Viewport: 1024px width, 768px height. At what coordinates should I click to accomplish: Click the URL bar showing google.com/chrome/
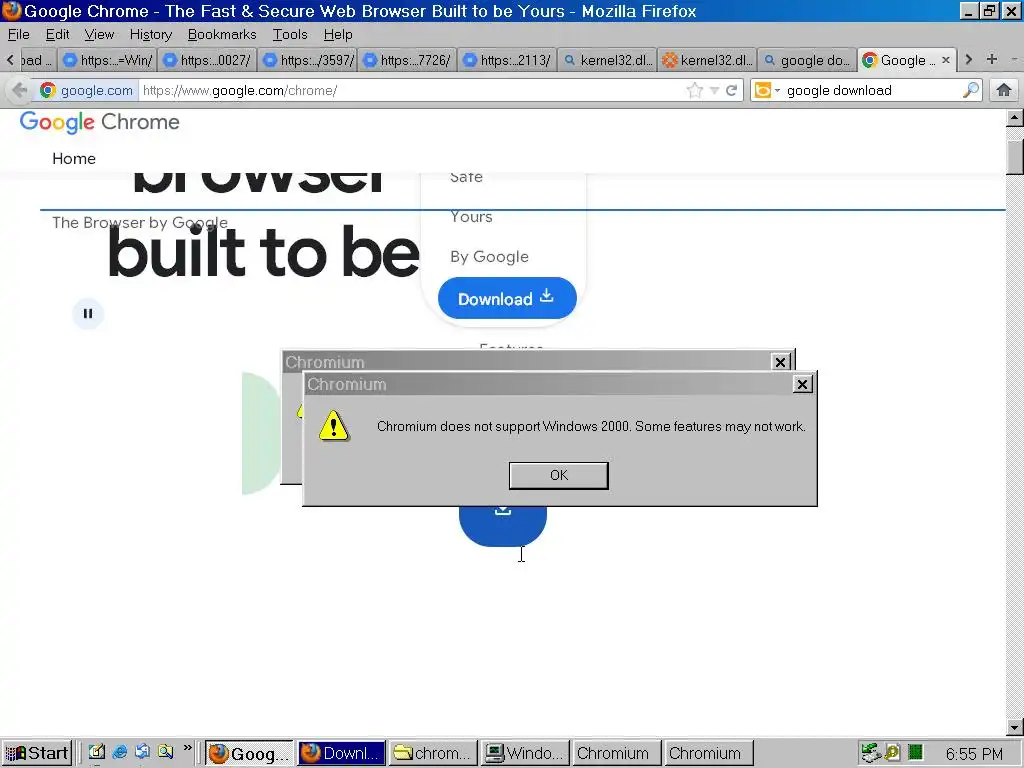tap(411, 90)
